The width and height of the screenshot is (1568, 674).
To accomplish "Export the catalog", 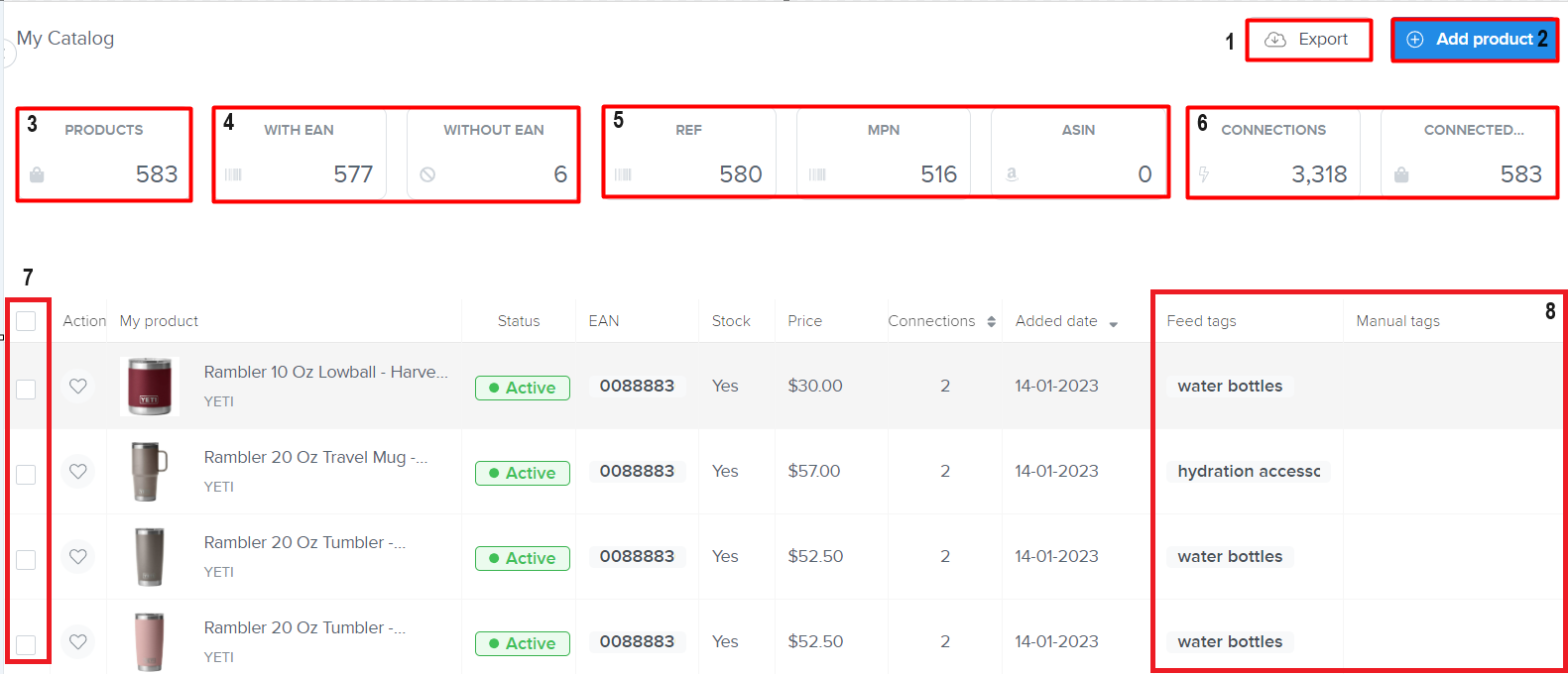I will 1308,40.
